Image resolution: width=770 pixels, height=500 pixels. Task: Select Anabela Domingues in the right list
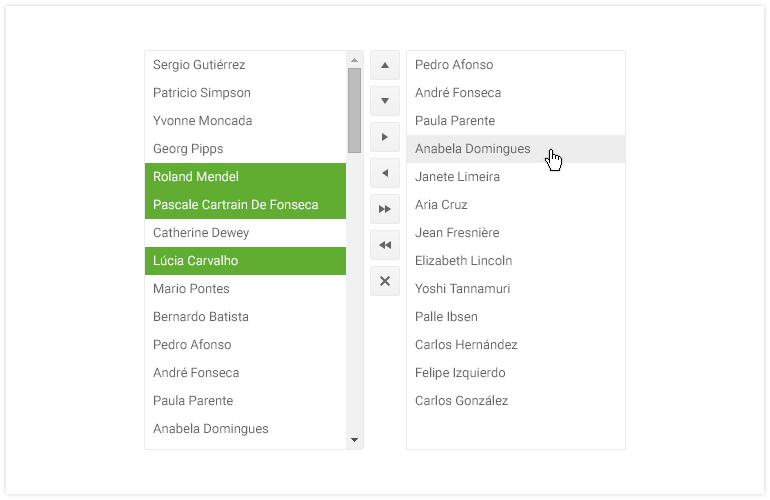pos(473,149)
